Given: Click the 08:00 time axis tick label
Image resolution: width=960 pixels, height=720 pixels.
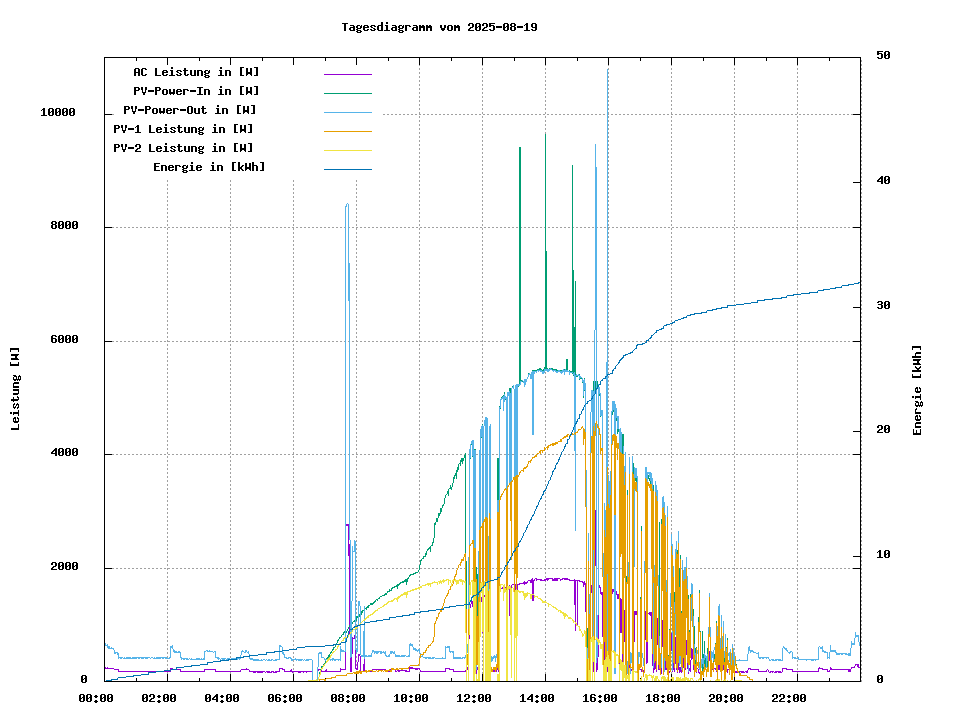Looking at the screenshot, I should [x=347, y=698].
